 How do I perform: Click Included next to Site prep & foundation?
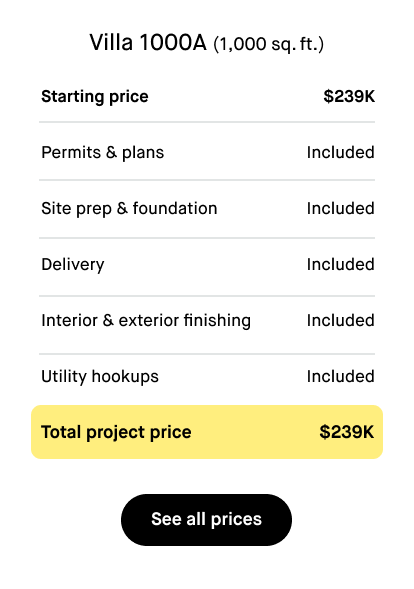click(x=340, y=208)
